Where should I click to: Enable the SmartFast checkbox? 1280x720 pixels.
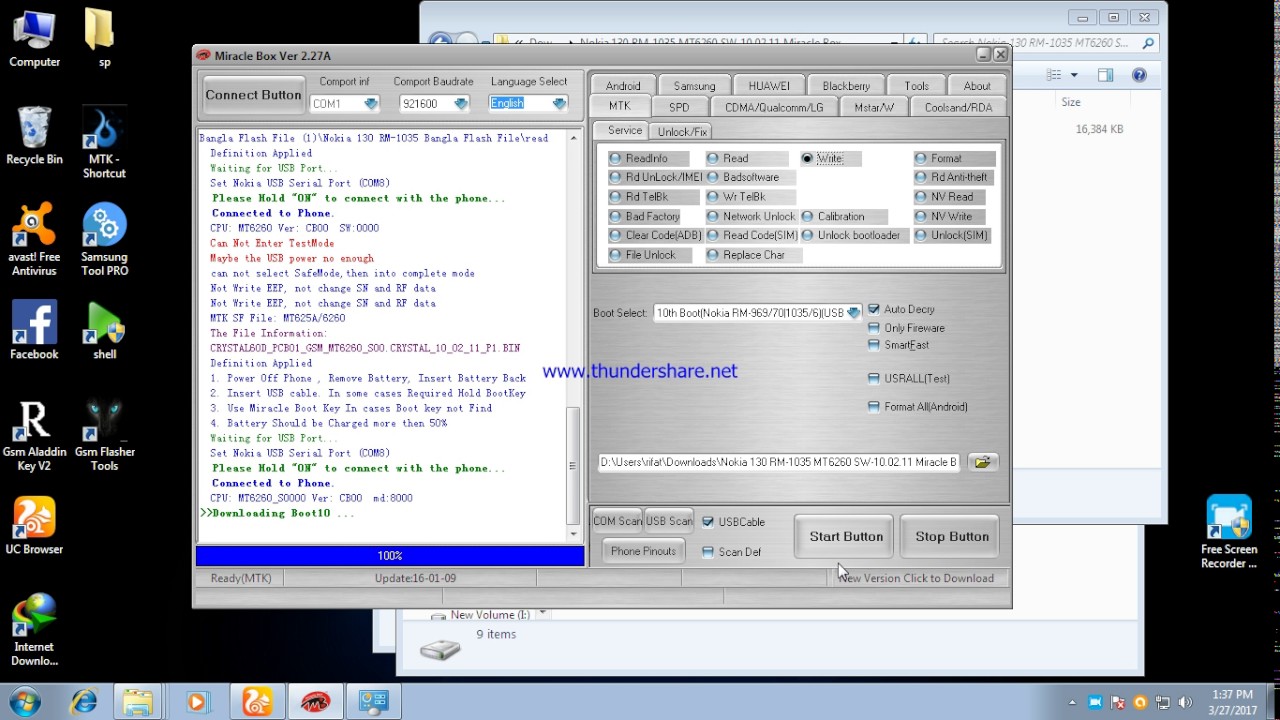[898, 345]
